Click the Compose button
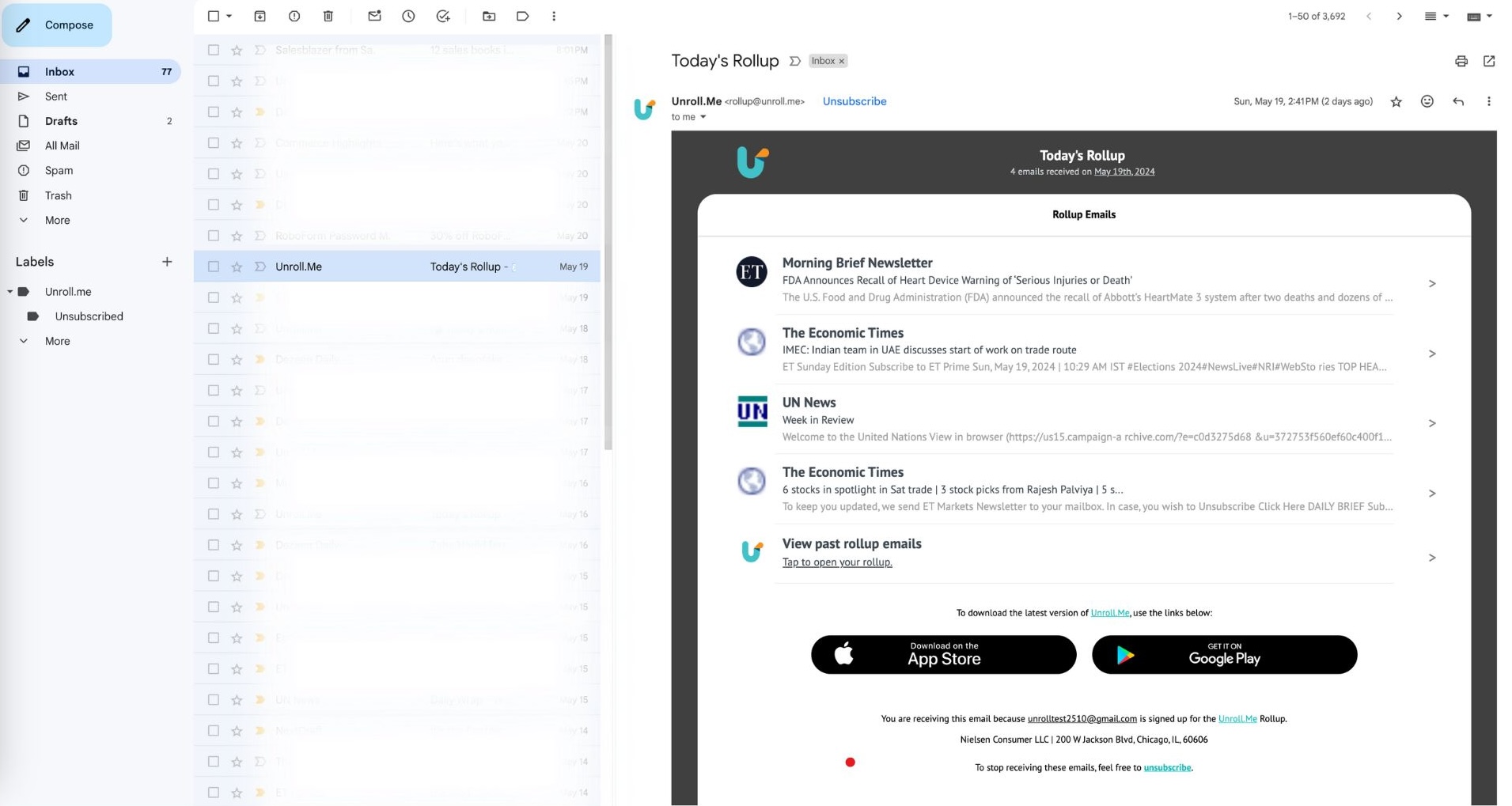The width and height of the screenshot is (1512, 806). pyautogui.click(x=57, y=25)
